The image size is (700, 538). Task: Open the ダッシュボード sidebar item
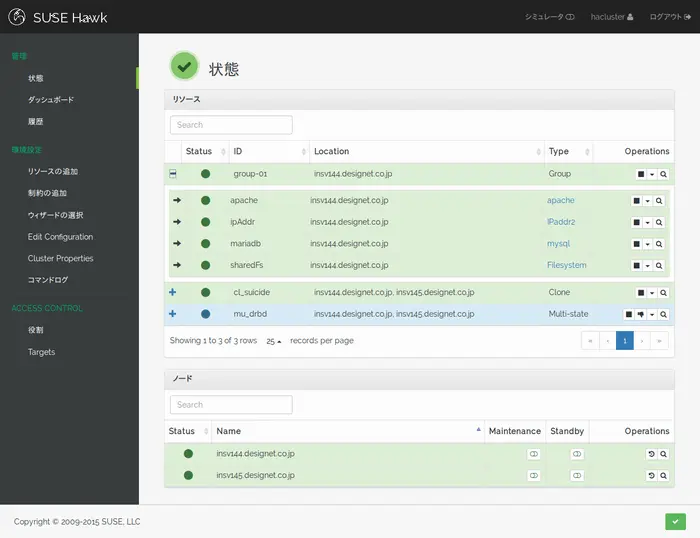click(x=51, y=100)
